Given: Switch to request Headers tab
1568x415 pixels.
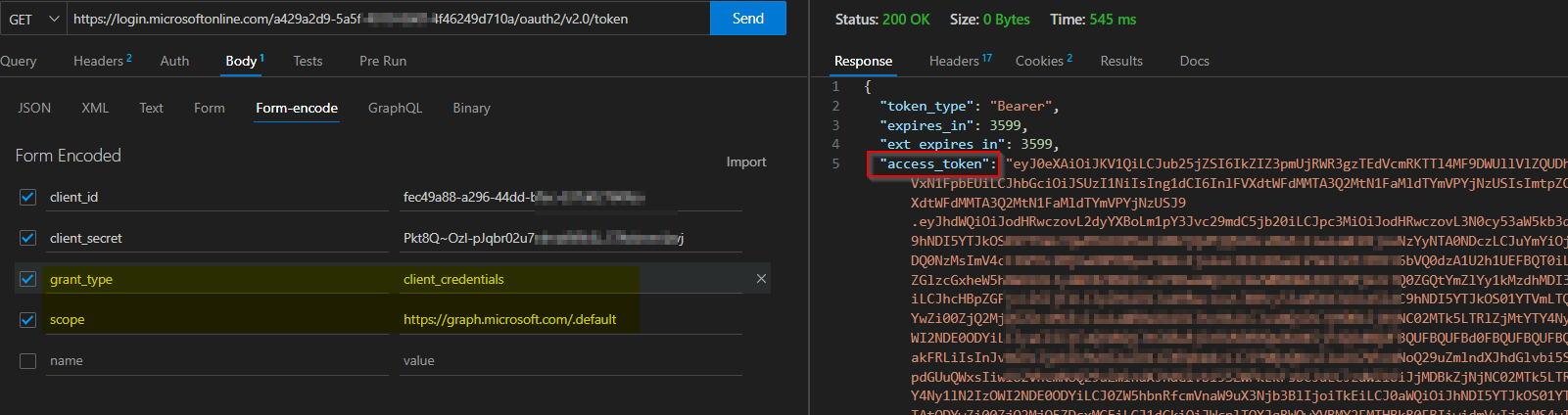Looking at the screenshot, I should pos(102,61).
